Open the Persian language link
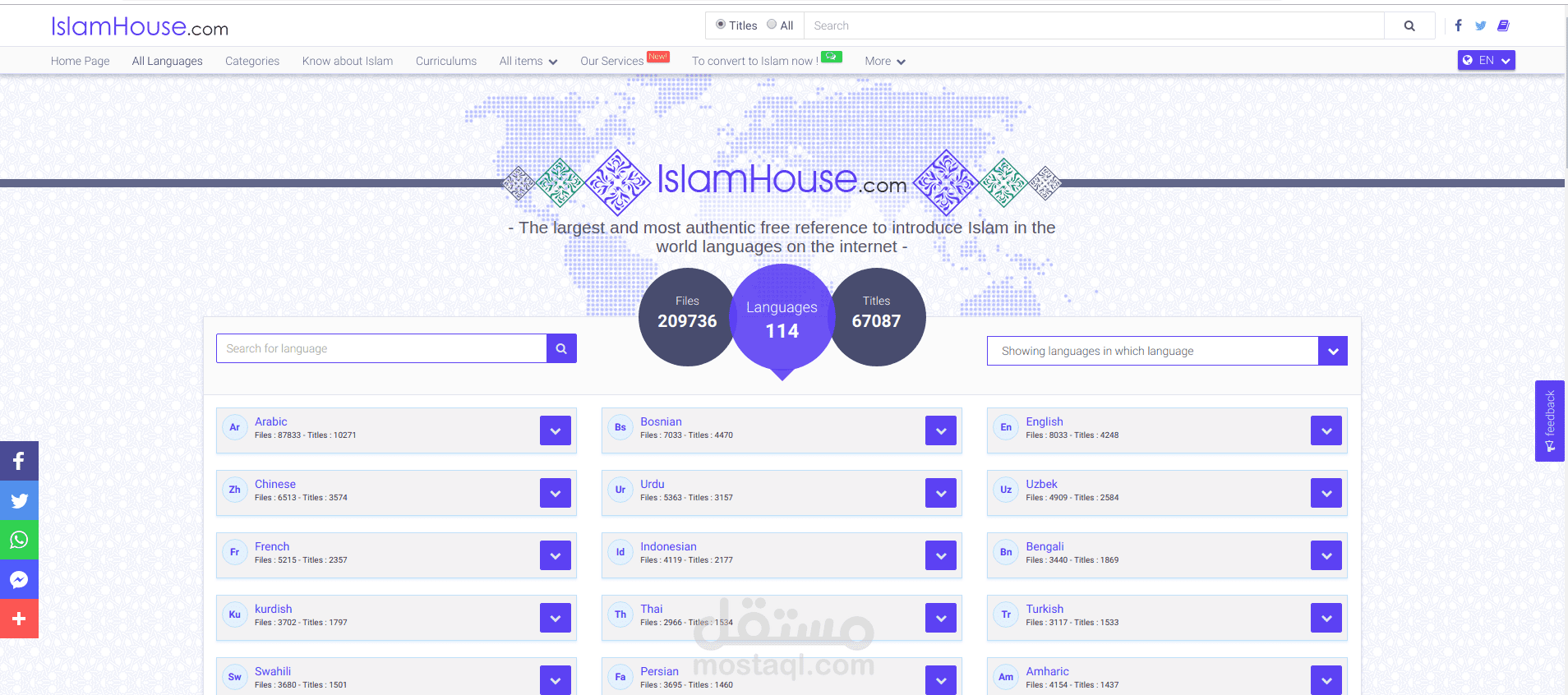The width and height of the screenshot is (1568, 695). point(659,671)
